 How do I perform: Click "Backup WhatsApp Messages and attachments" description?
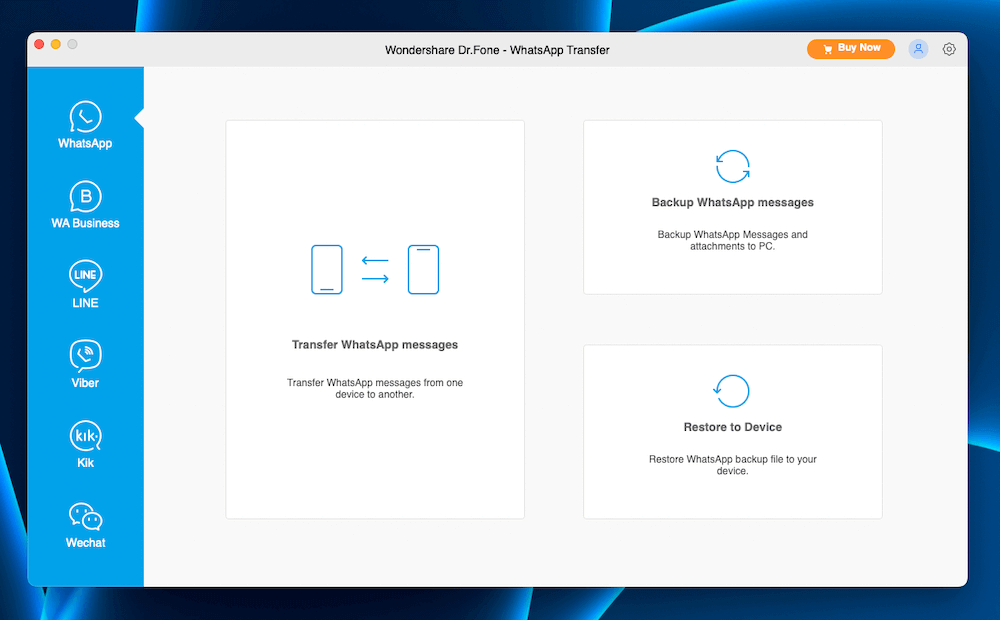[732, 240]
